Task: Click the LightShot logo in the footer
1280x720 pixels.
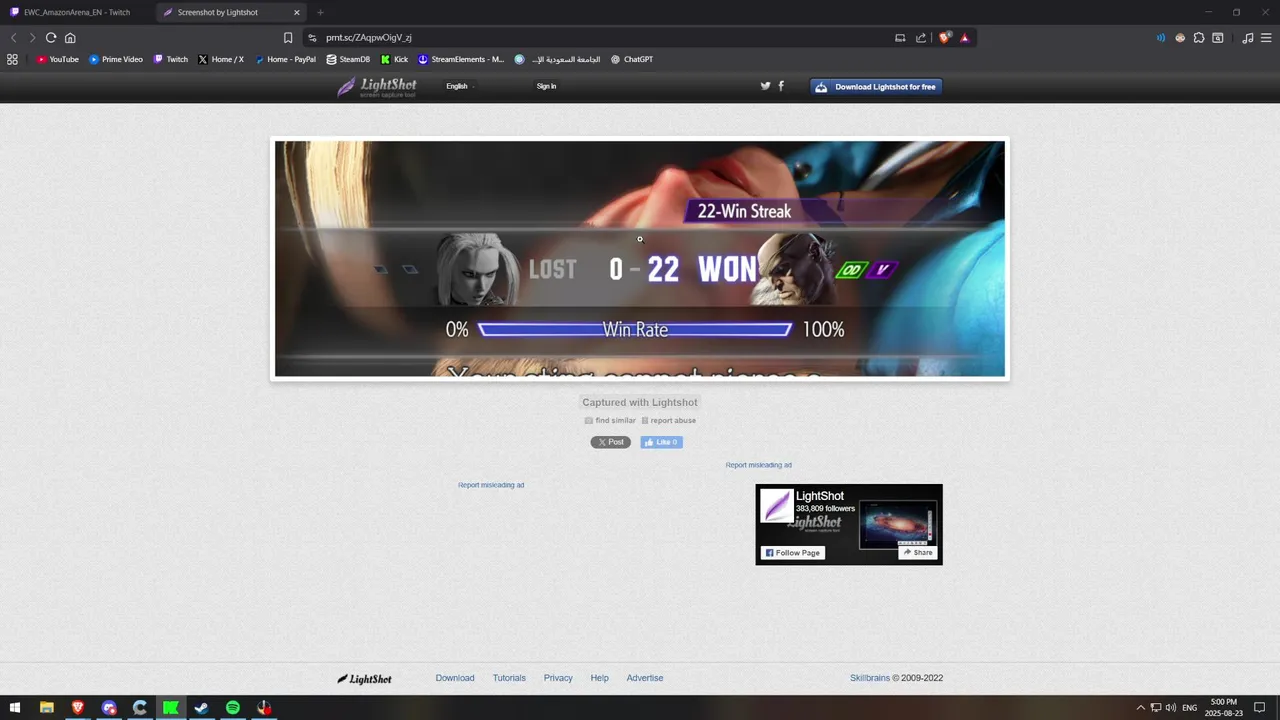Action: point(364,679)
